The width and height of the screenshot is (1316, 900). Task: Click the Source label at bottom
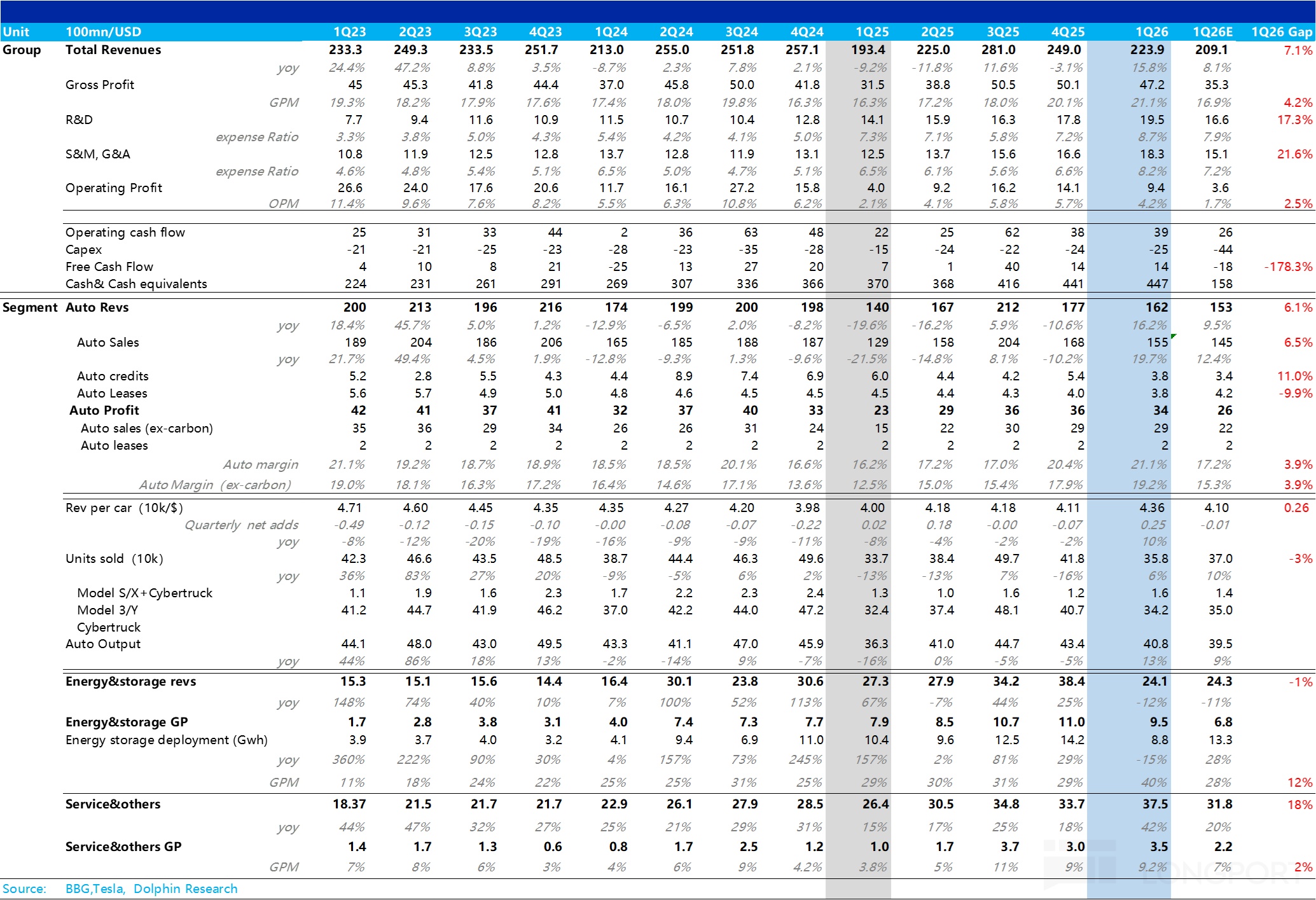(24, 889)
